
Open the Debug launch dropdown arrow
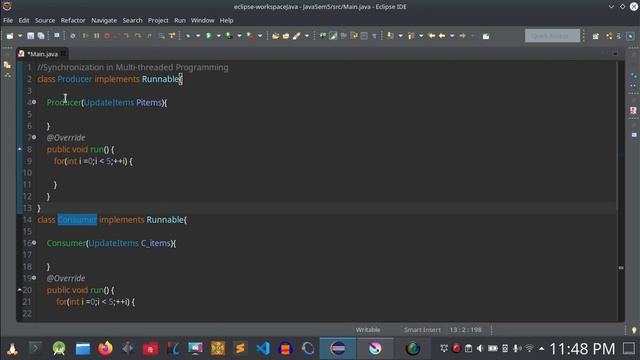198,36
